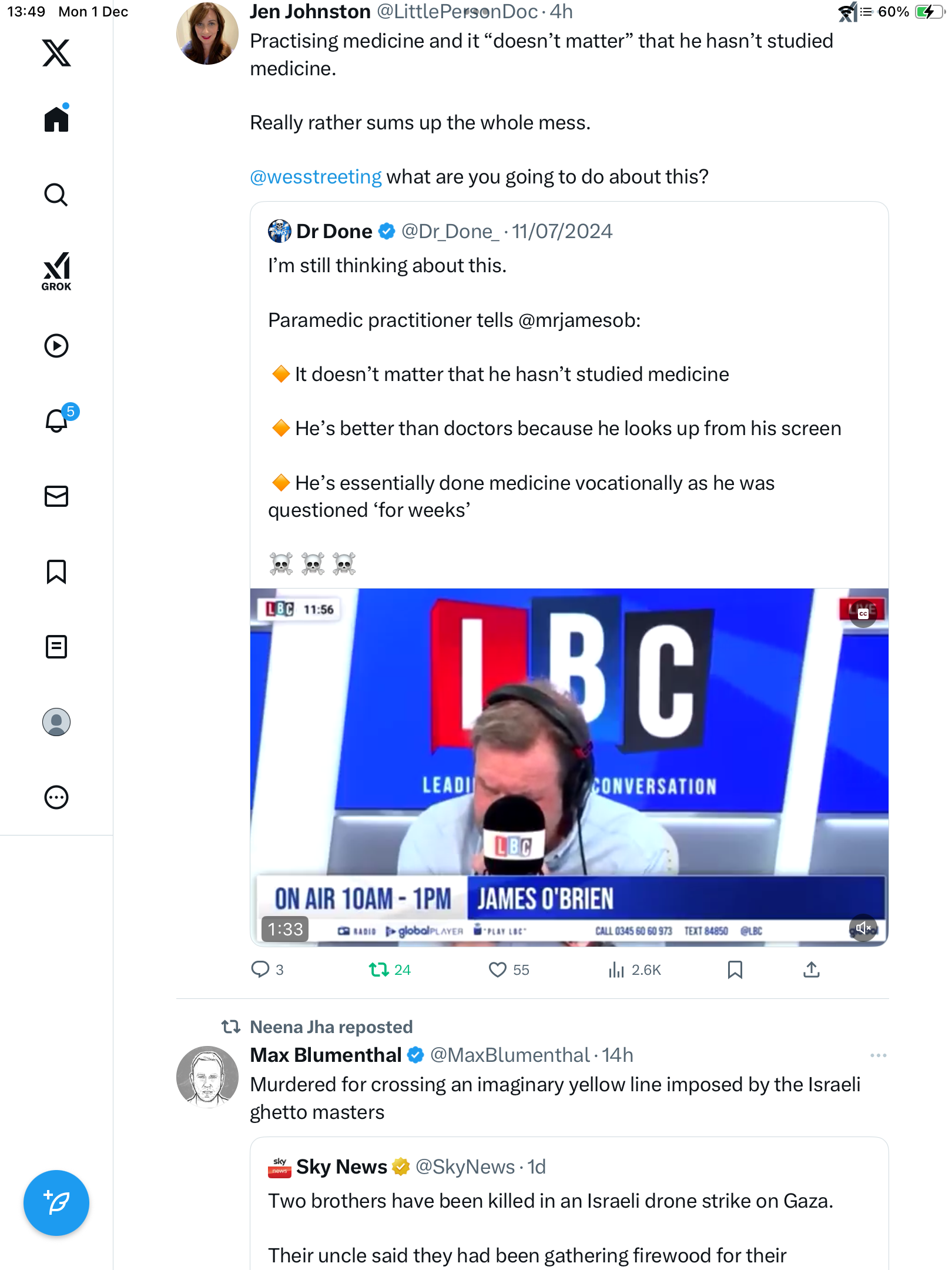Toggle closed captions on the video
Image resolution: width=952 pixels, height=1270 pixels.
863,613
